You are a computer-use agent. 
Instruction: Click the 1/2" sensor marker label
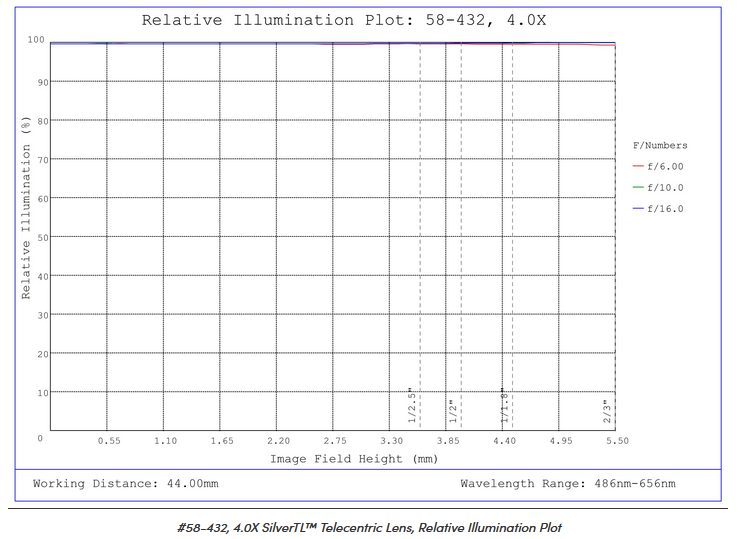pos(452,411)
